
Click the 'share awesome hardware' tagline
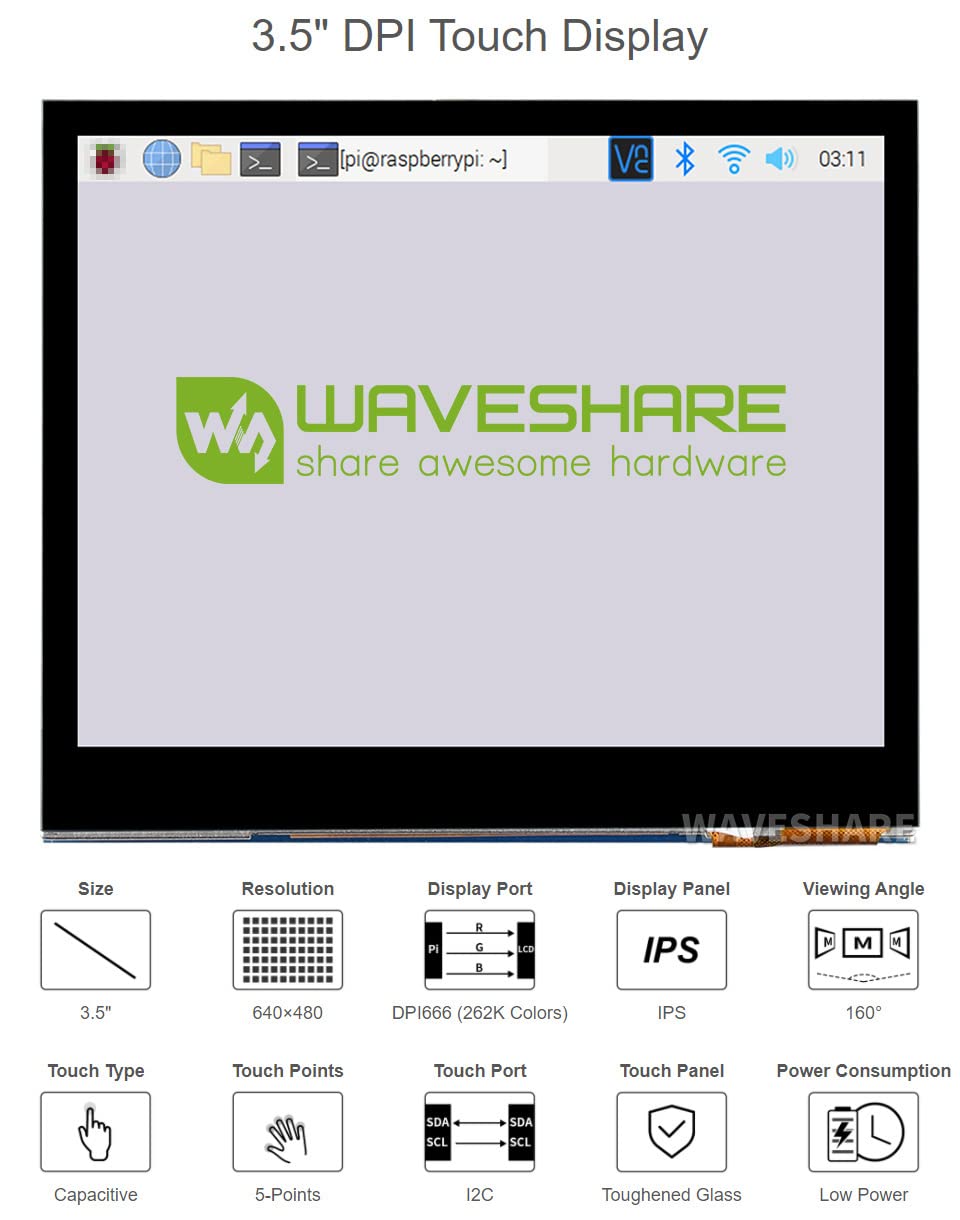coord(540,463)
